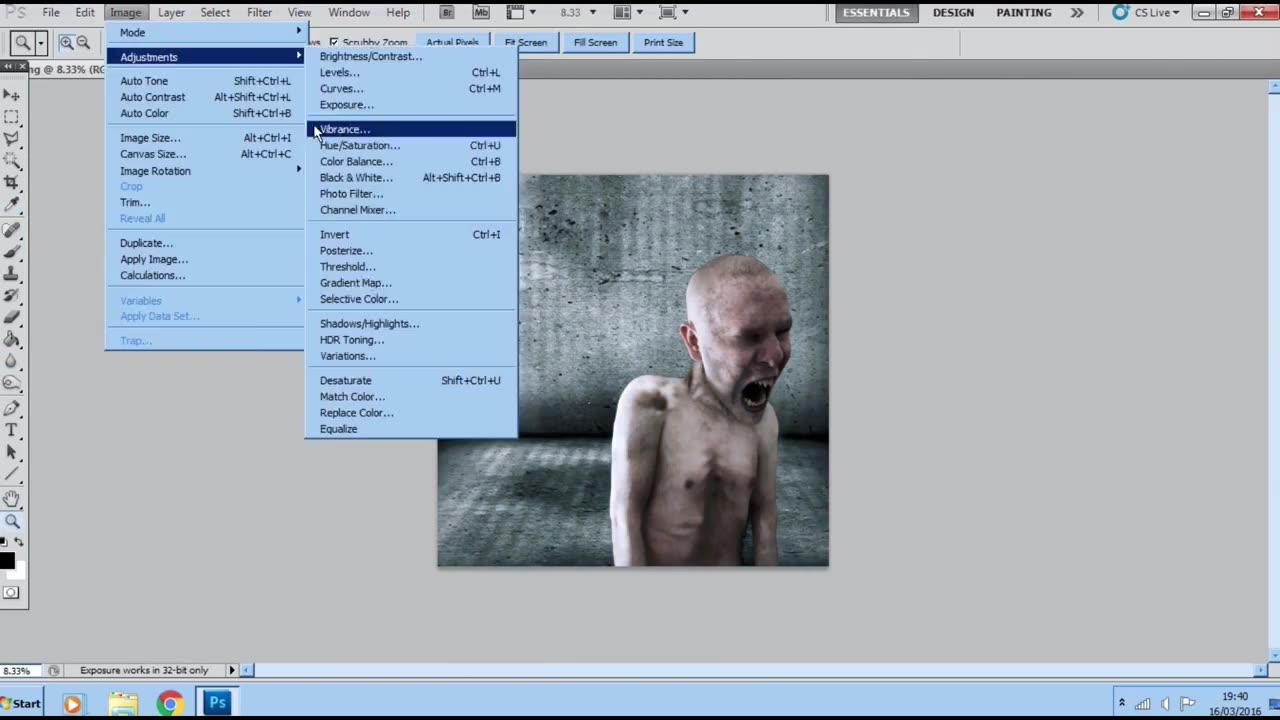This screenshot has width=1280, height=720.
Task: Open Chrome from the taskbar
Action: [x=170, y=704]
